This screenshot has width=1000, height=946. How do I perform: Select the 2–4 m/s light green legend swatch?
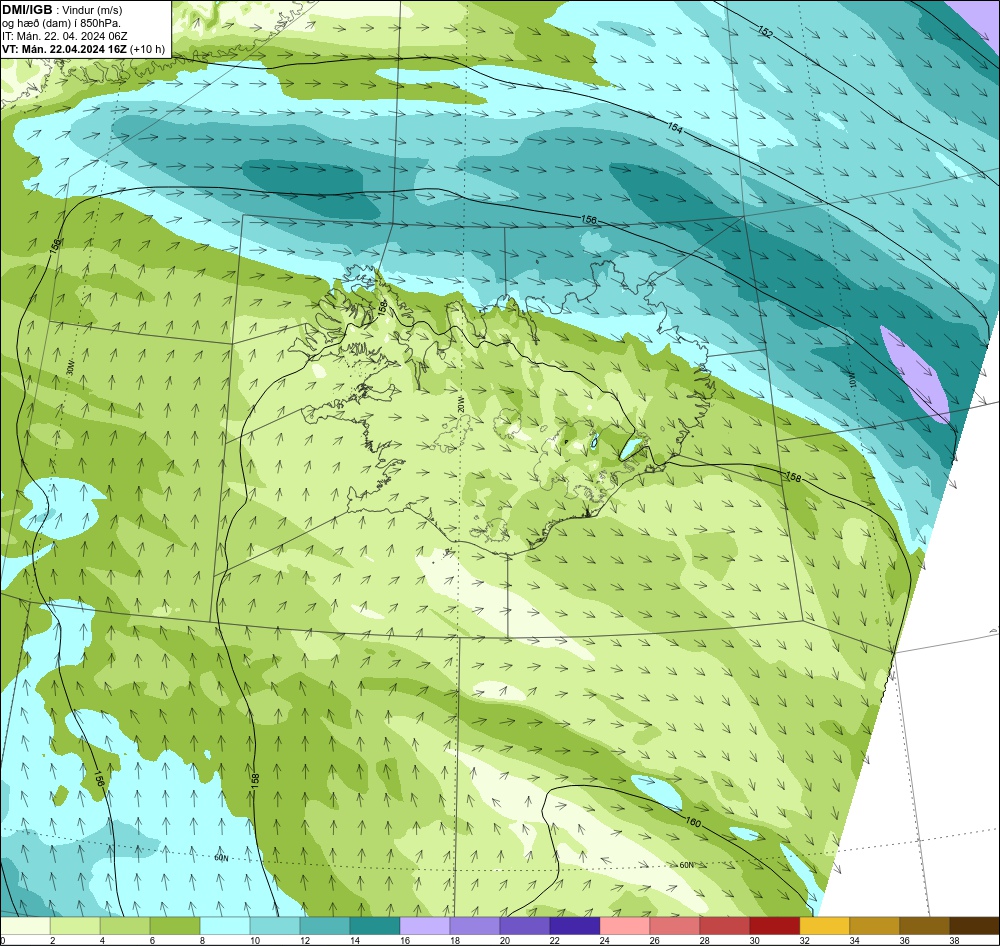pyautogui.click(x=75, y=926)
